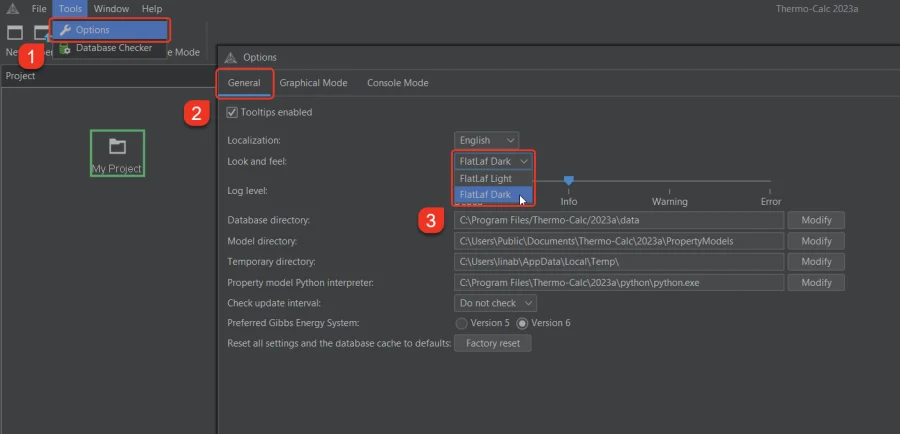
Task: Click the Python interpreter path field
Action: [619, 282]
